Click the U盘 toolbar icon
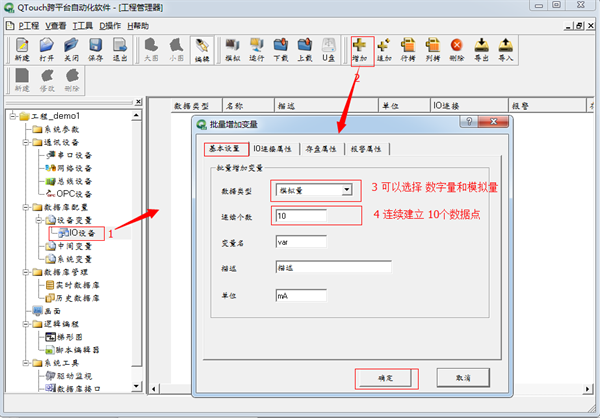 click(x=328, y=49)
